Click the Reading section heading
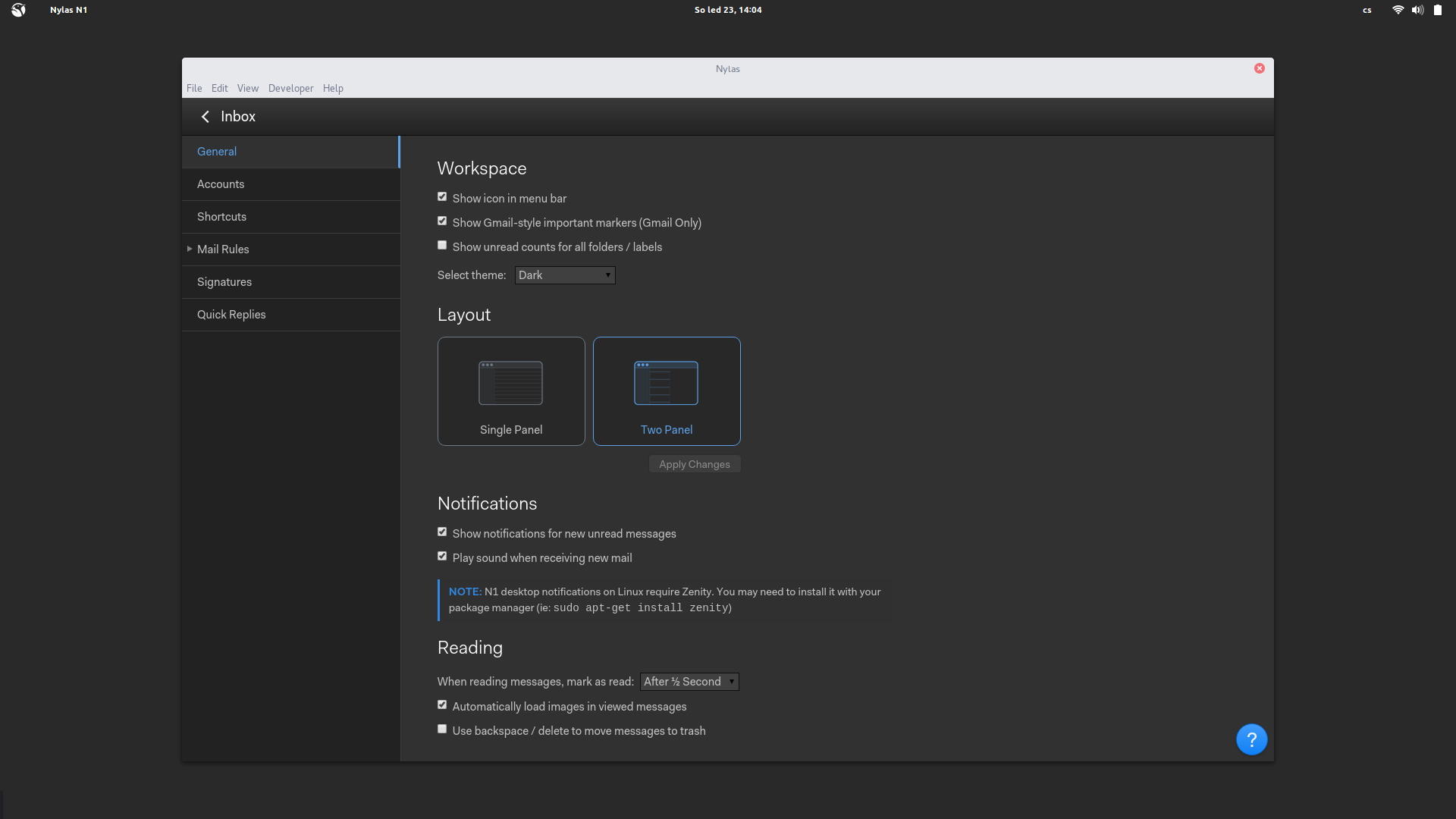 (470, 648)
